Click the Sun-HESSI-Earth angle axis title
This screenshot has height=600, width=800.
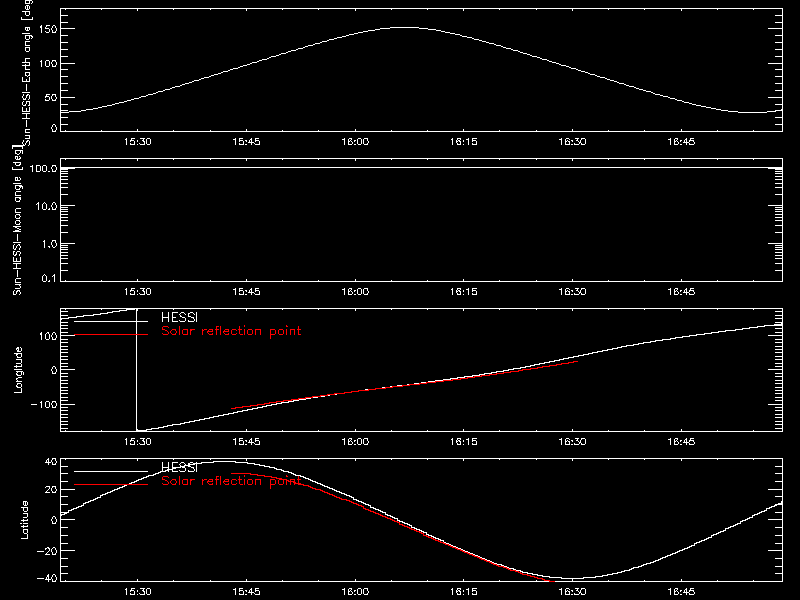click(x=28, y=73)
